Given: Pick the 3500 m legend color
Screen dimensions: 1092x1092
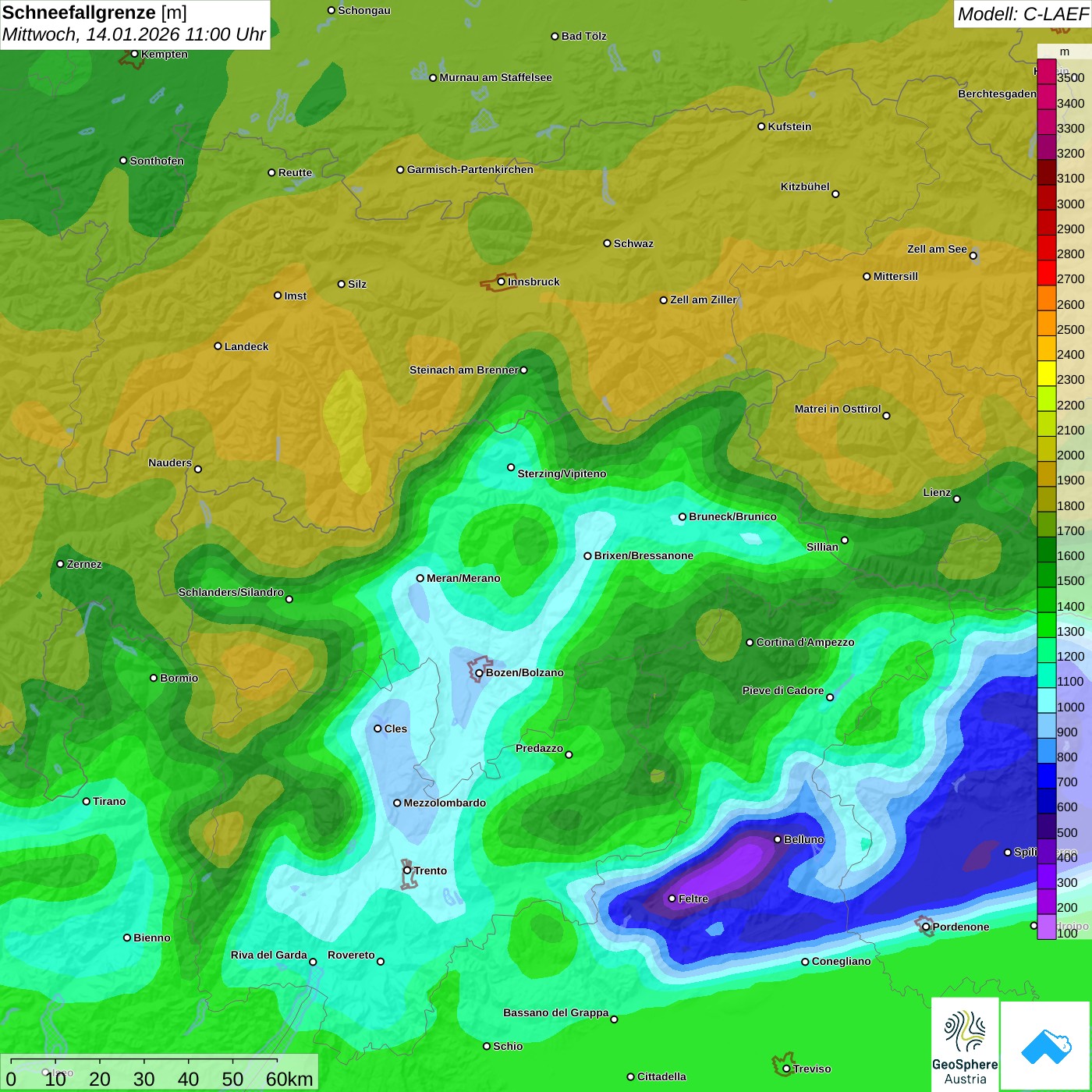Looking at the screenshot, I should [1046, 72].
